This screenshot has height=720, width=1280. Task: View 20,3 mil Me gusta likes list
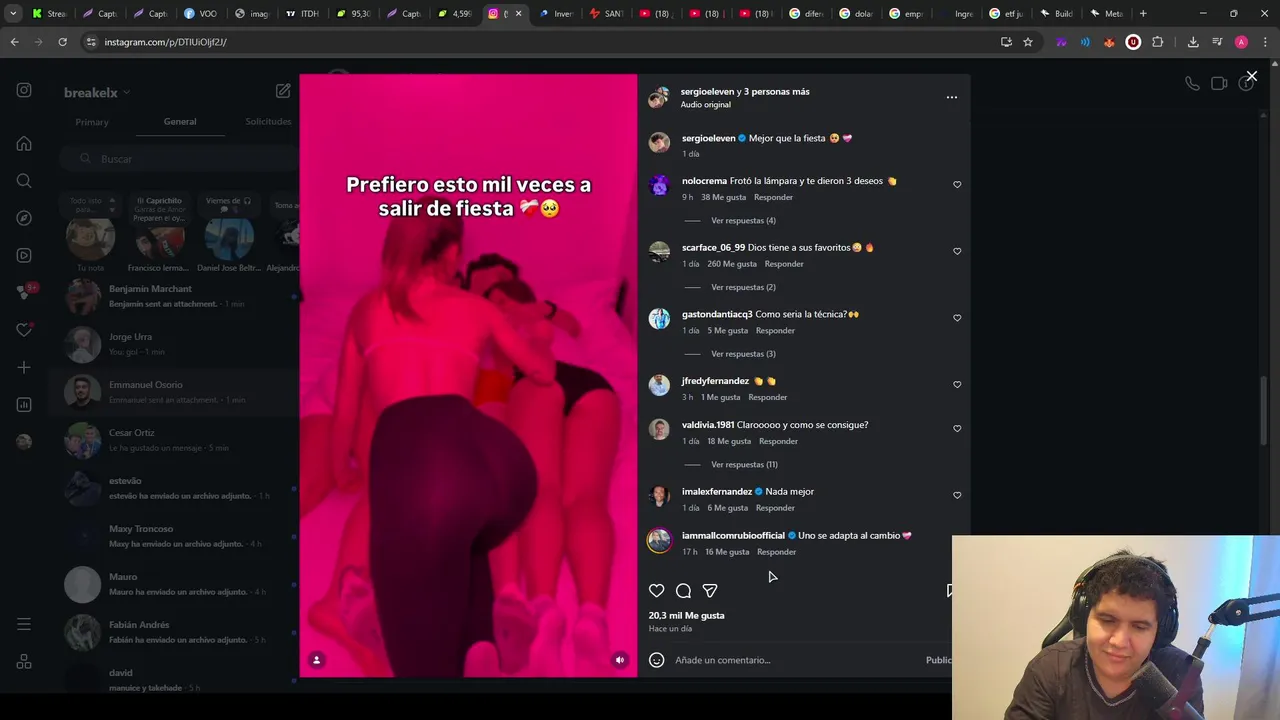[686, 616]
